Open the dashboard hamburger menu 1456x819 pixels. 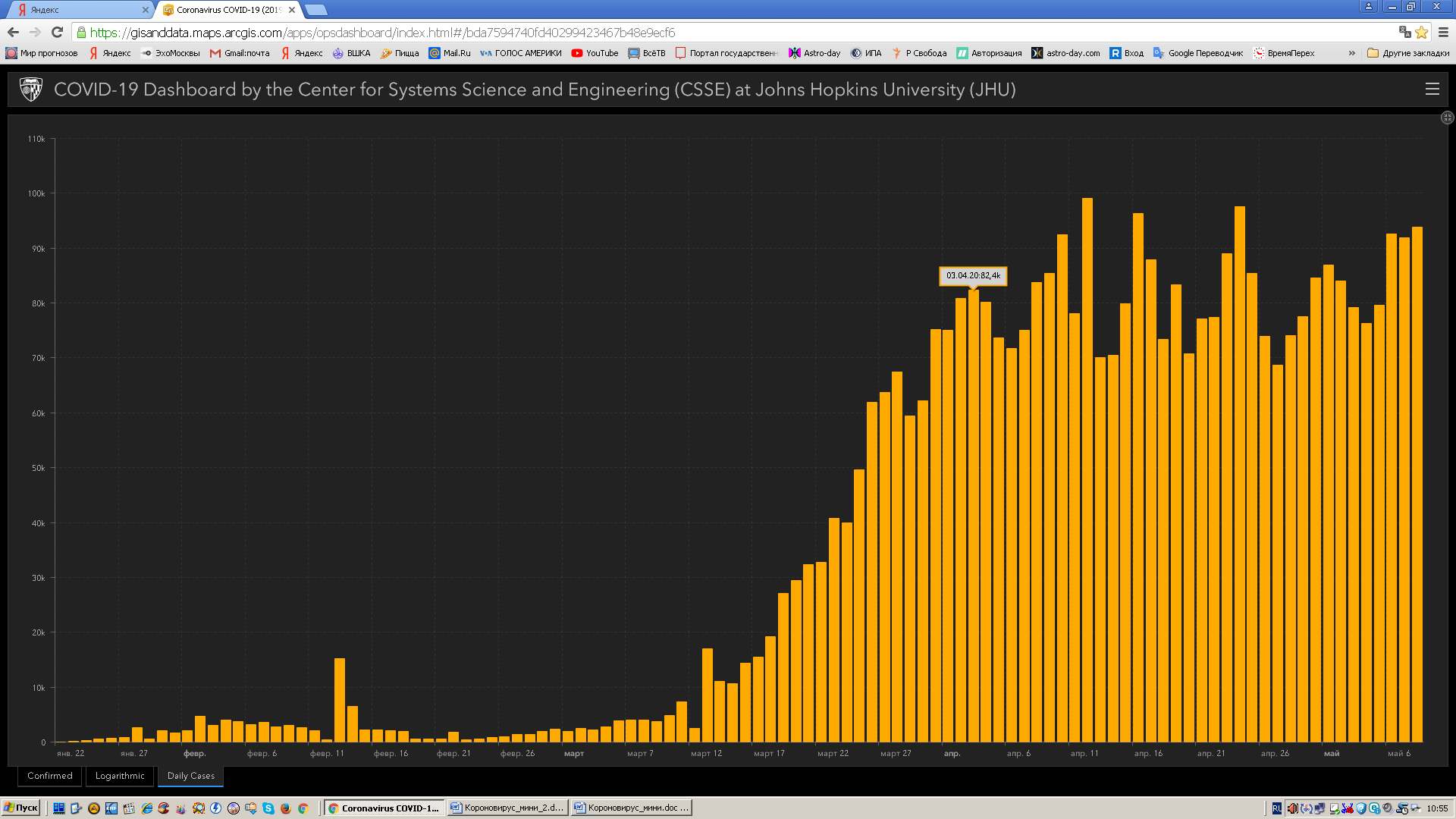coord(1432,89)
